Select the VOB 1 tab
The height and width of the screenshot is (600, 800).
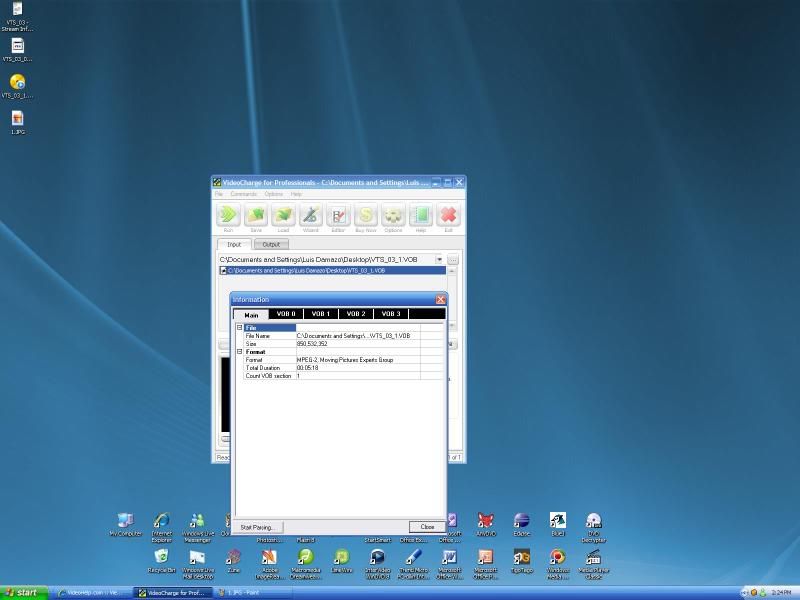[x=321, y=314]
